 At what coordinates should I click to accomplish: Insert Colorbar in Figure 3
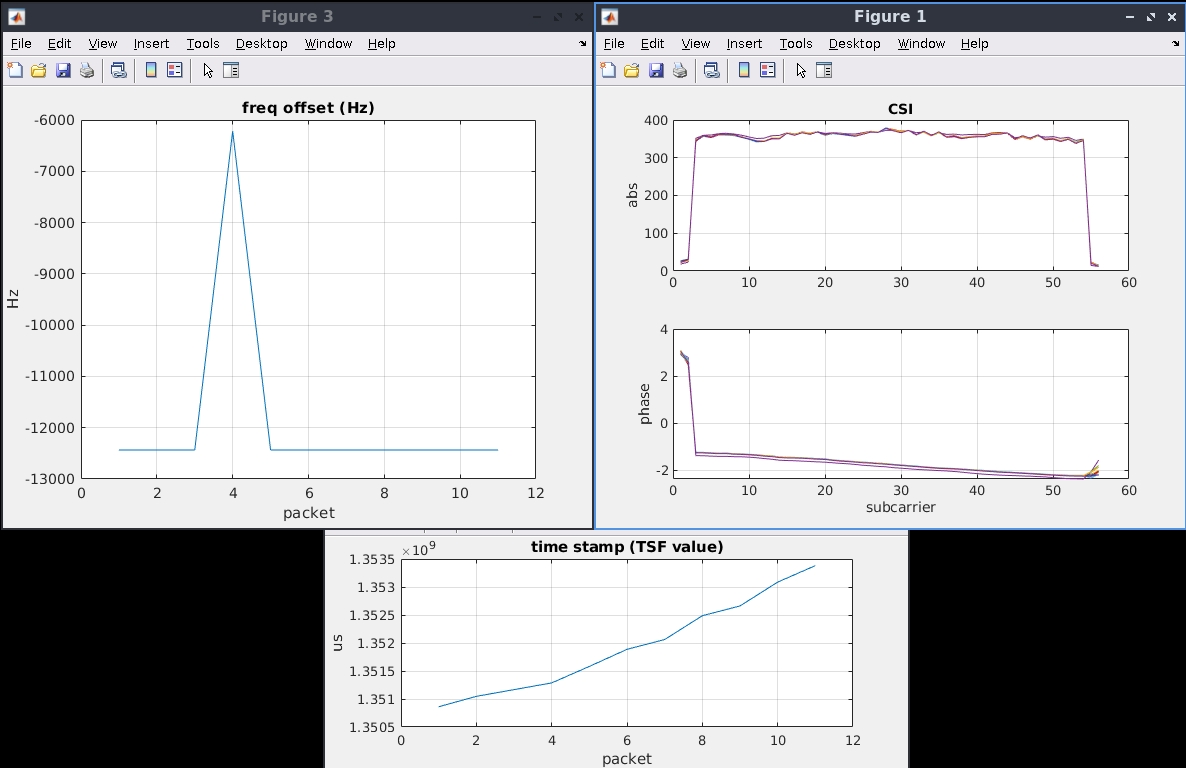[151, 70]
